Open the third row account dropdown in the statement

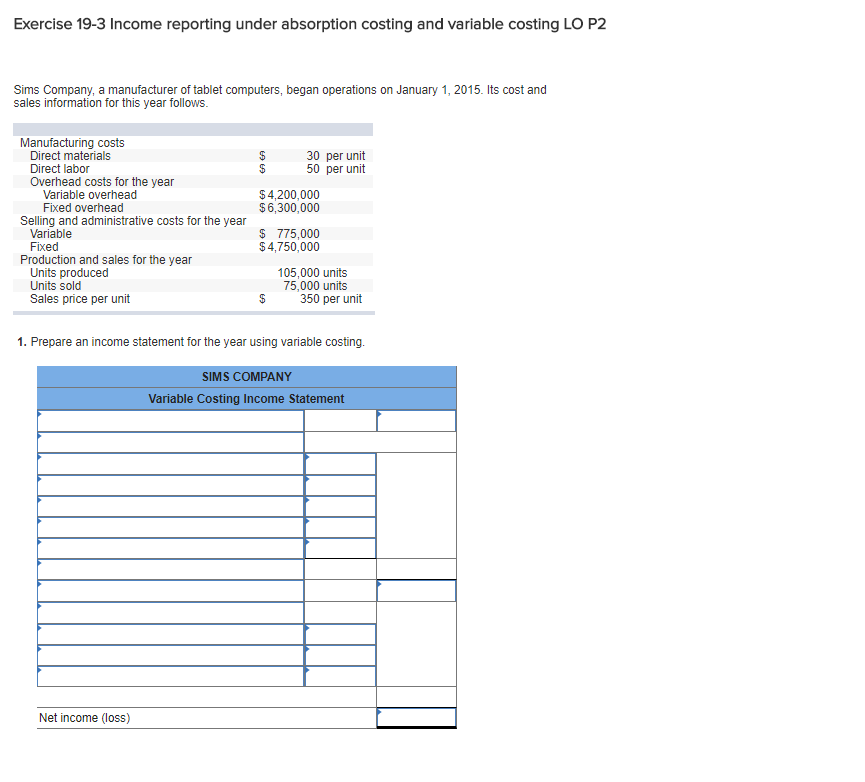point(170,463)
